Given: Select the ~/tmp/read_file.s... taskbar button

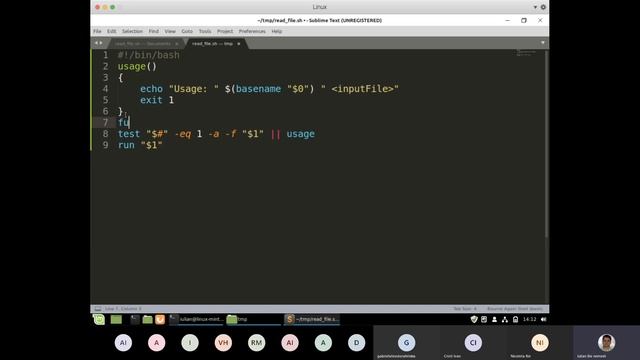Looking at the screenshot, I should click(x=312, y=319).
